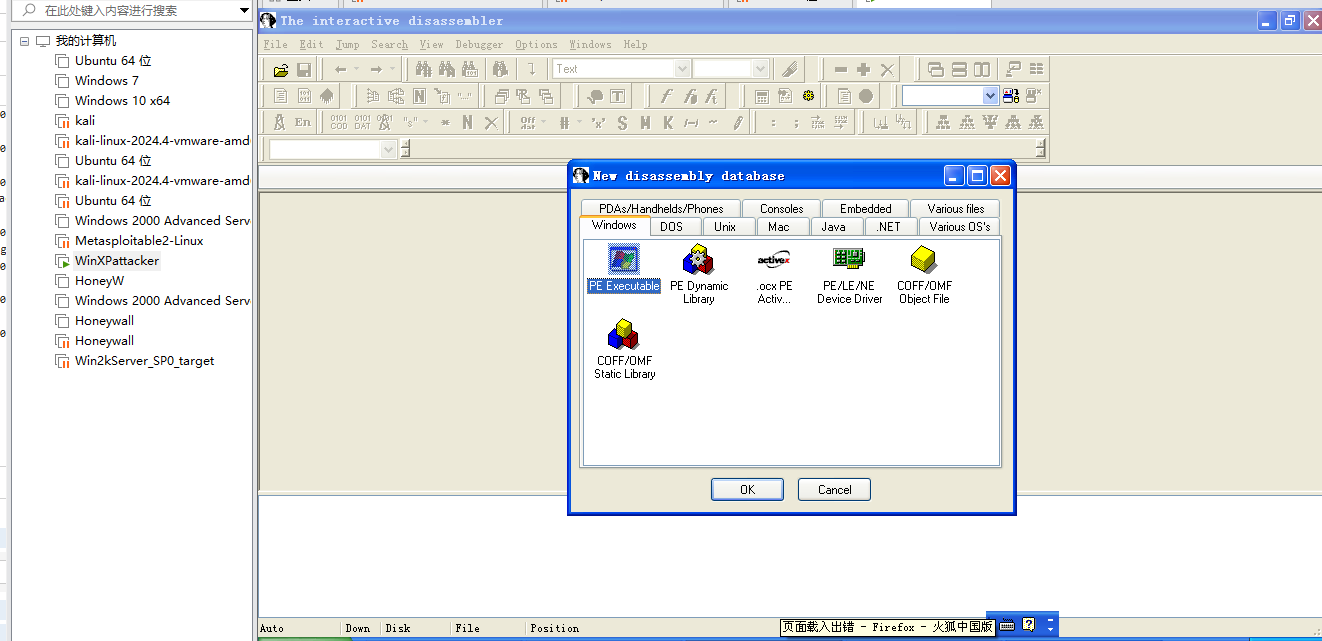1322x641 pixels.
Task: Click the 0101 DAT data icon
Action: pyautogui.click(x=362, y=122)
